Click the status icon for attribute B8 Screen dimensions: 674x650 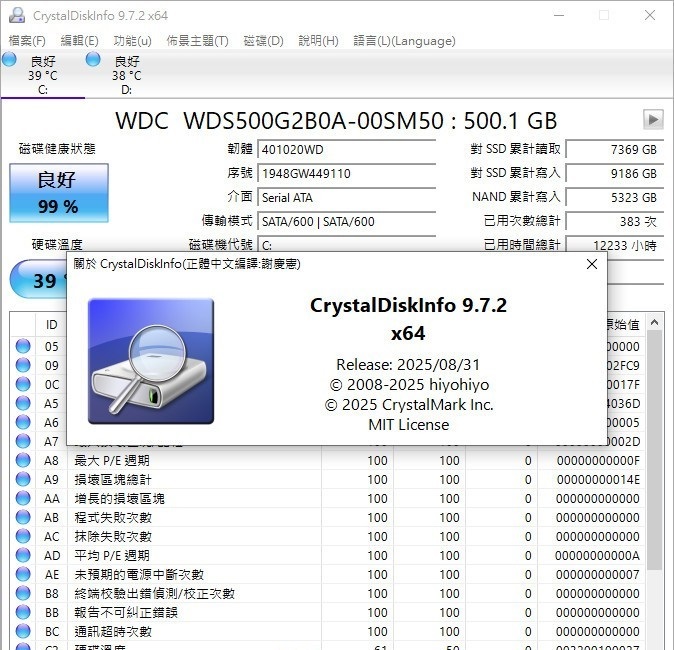[x=23, y=593]
